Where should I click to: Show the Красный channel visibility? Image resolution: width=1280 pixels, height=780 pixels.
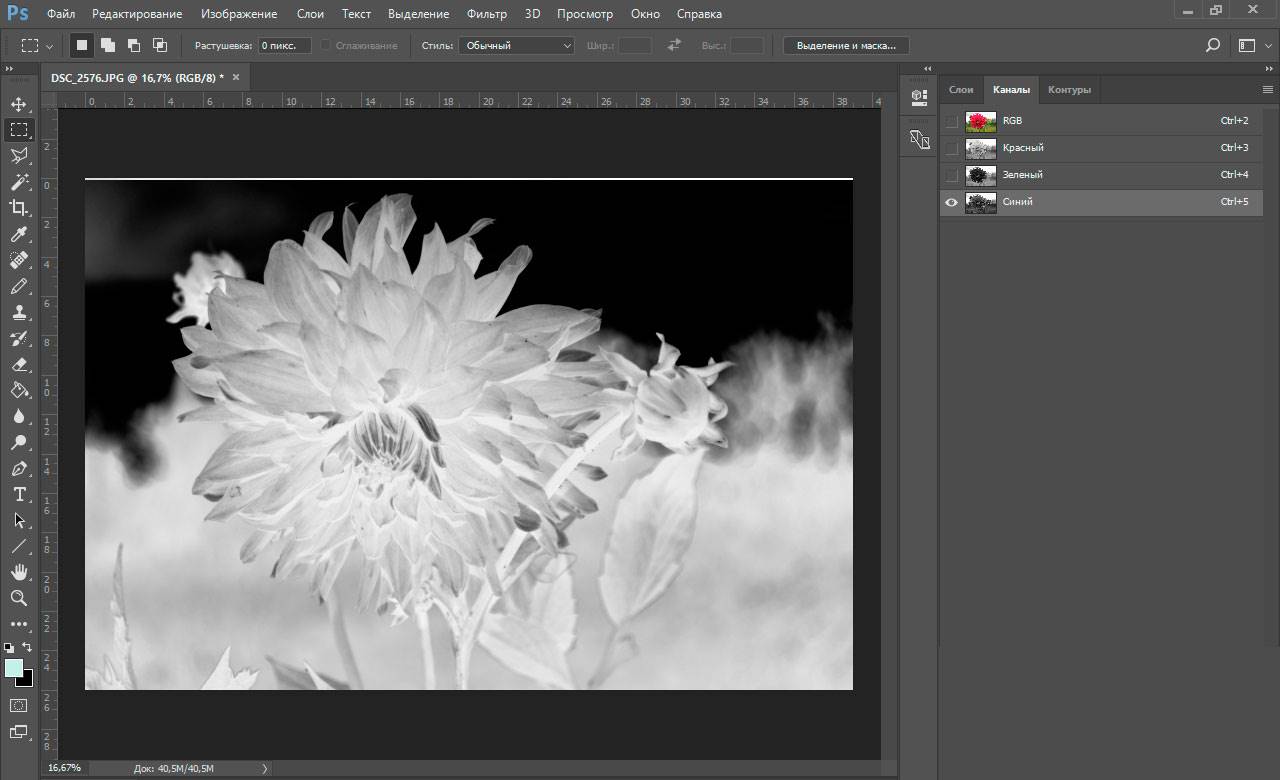point(951,148)
